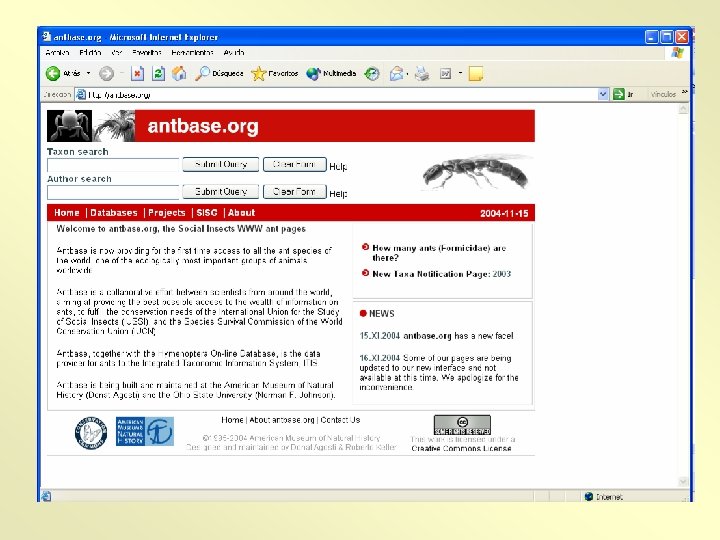Click footer About antbase.org link

click(282, 420)
